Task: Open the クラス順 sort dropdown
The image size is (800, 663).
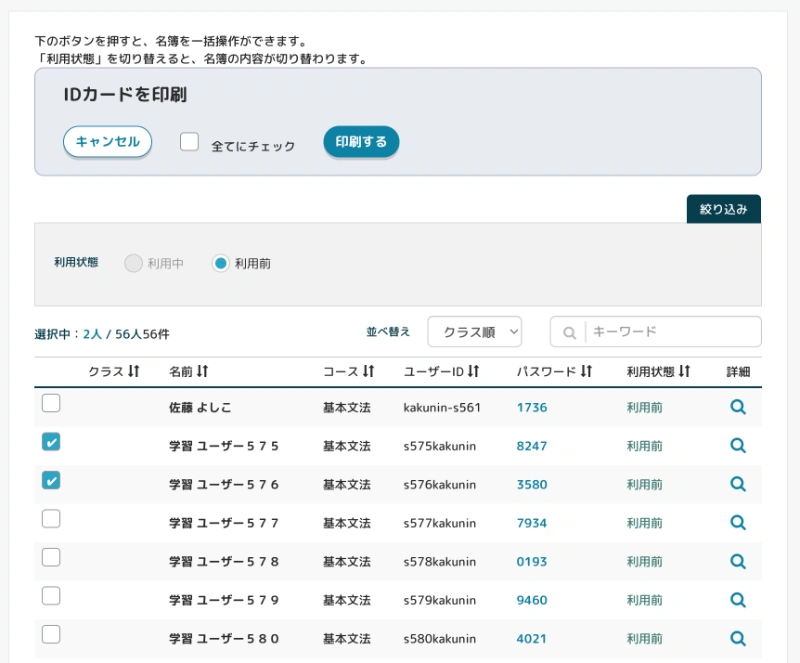Action: pyautogui.click(x=474, y=332)
